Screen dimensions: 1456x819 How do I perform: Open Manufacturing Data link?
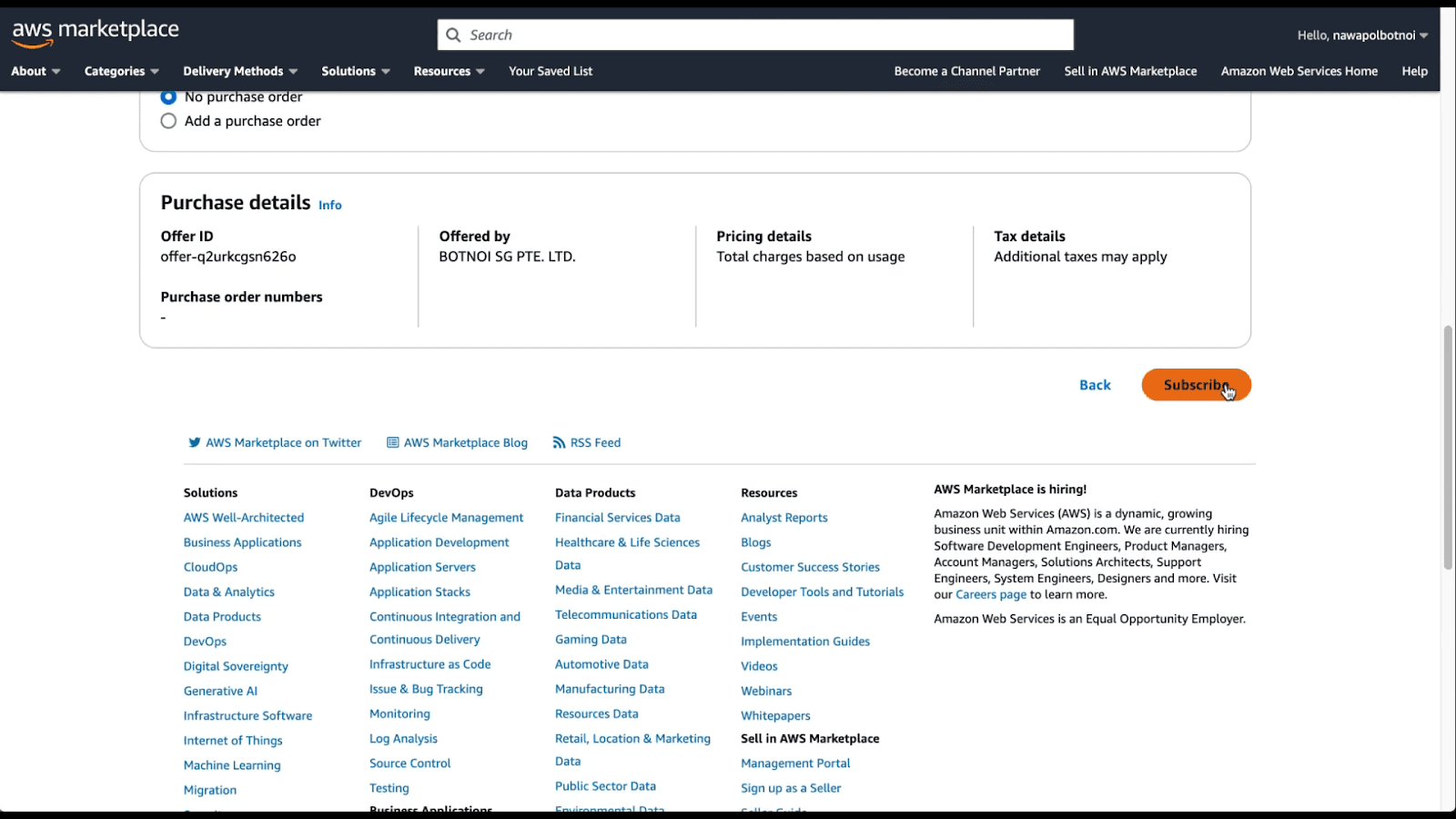tap(610, 689)
